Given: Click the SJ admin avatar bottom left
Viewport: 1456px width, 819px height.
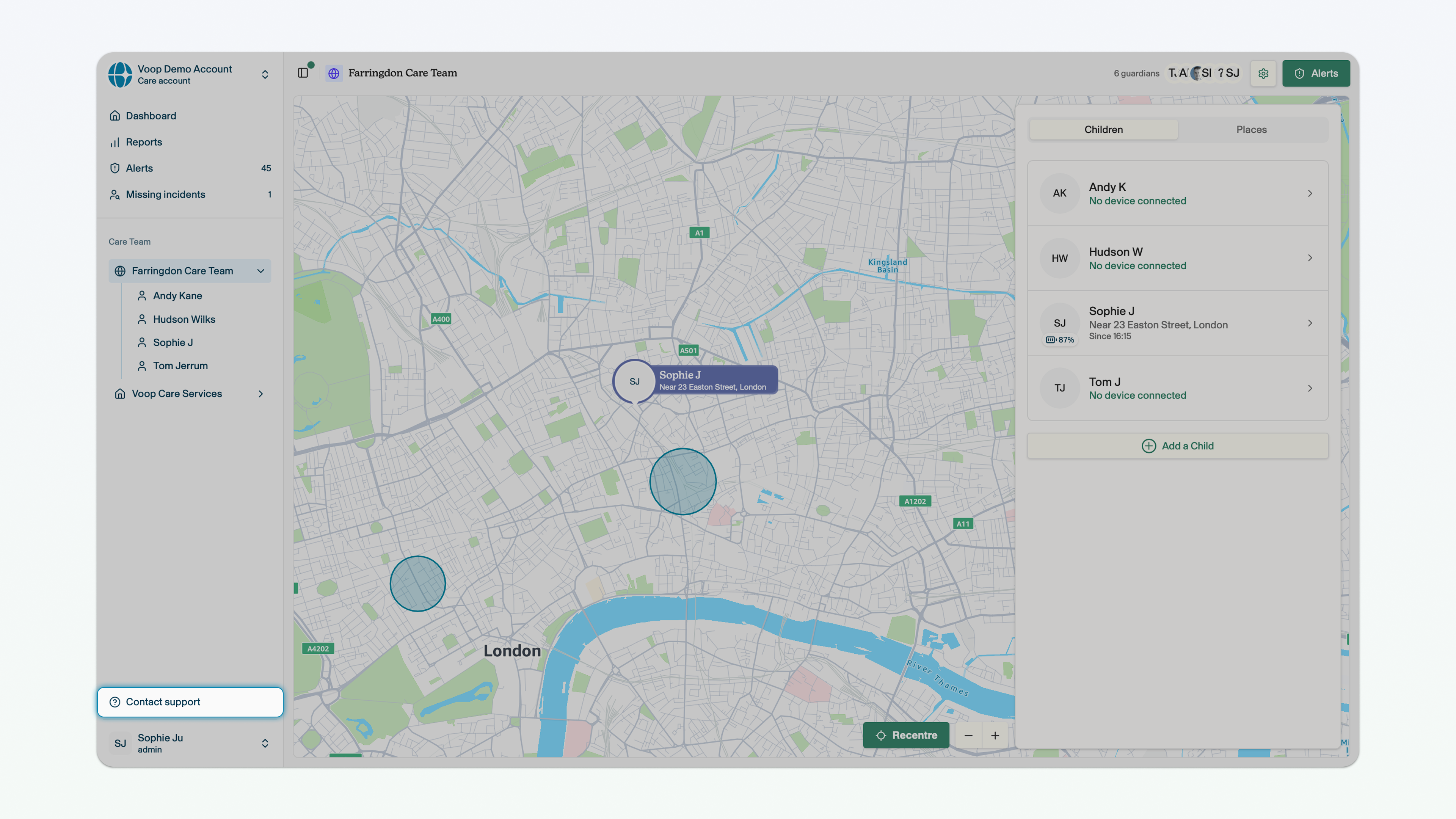Looking at the screenshot, I should (121, 743).
